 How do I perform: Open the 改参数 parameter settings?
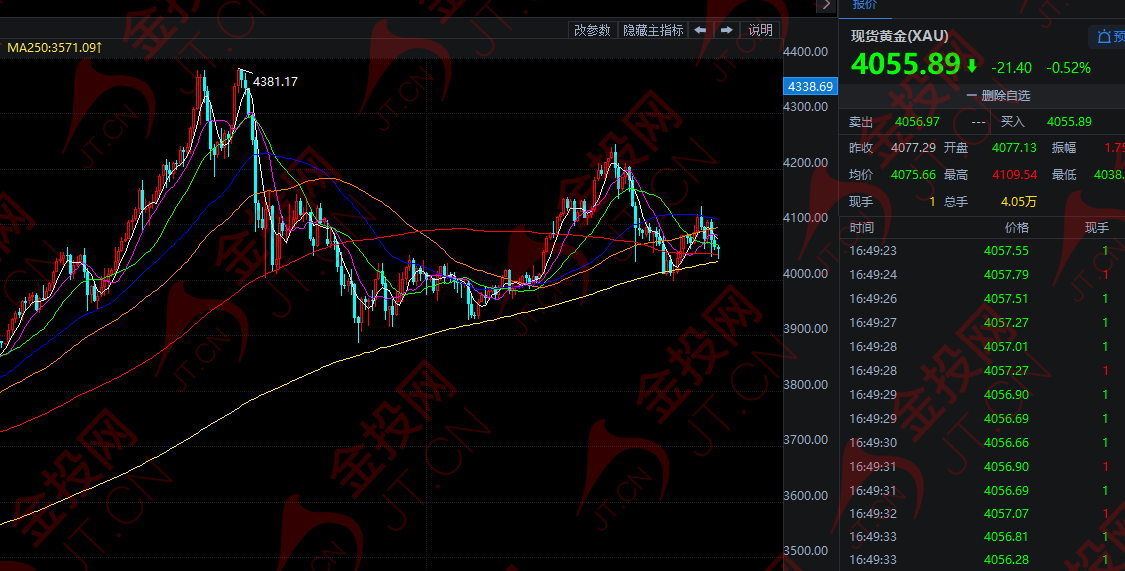tap(593, 30)
